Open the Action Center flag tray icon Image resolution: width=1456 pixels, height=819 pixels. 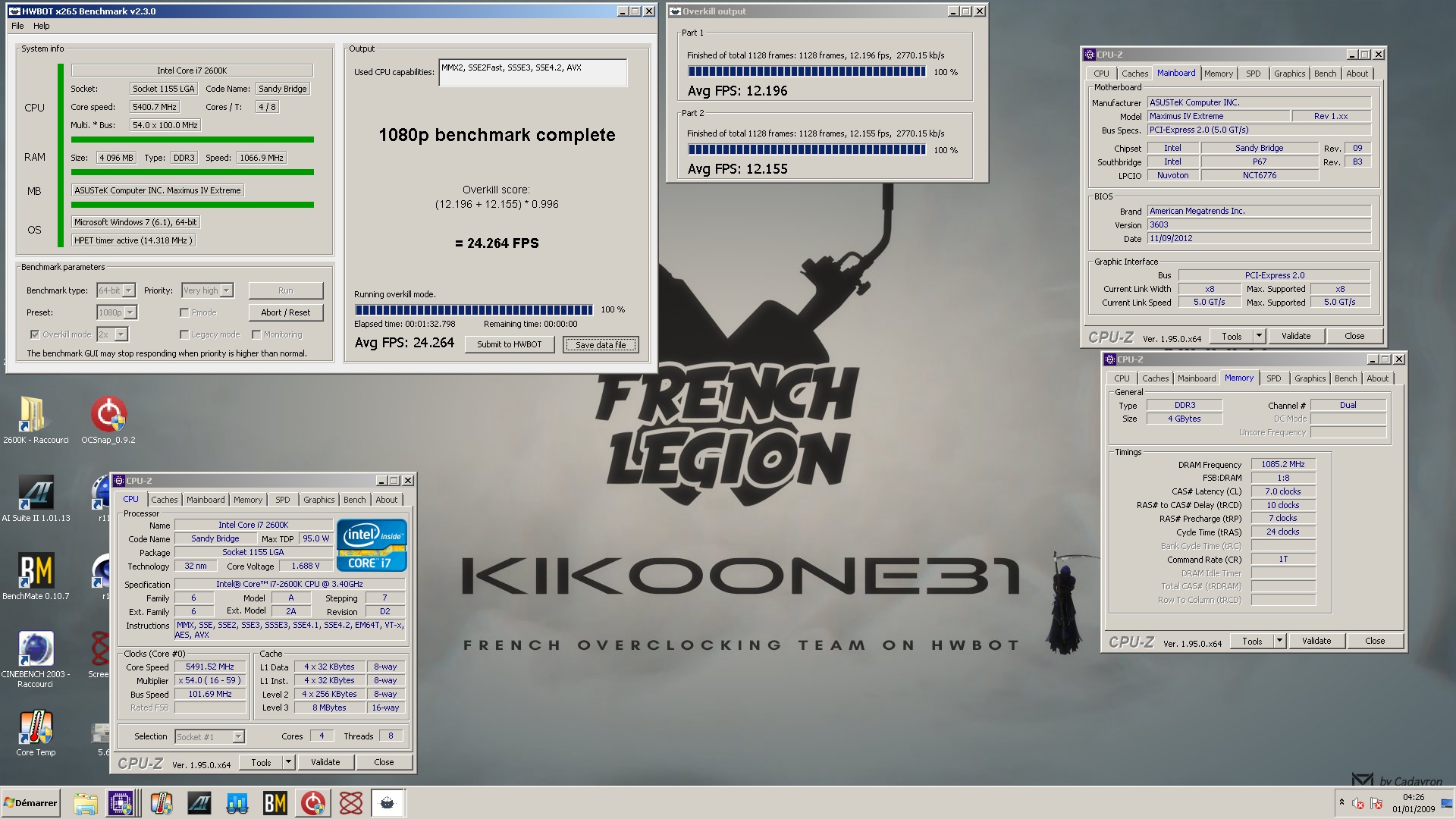[1376, 804]
